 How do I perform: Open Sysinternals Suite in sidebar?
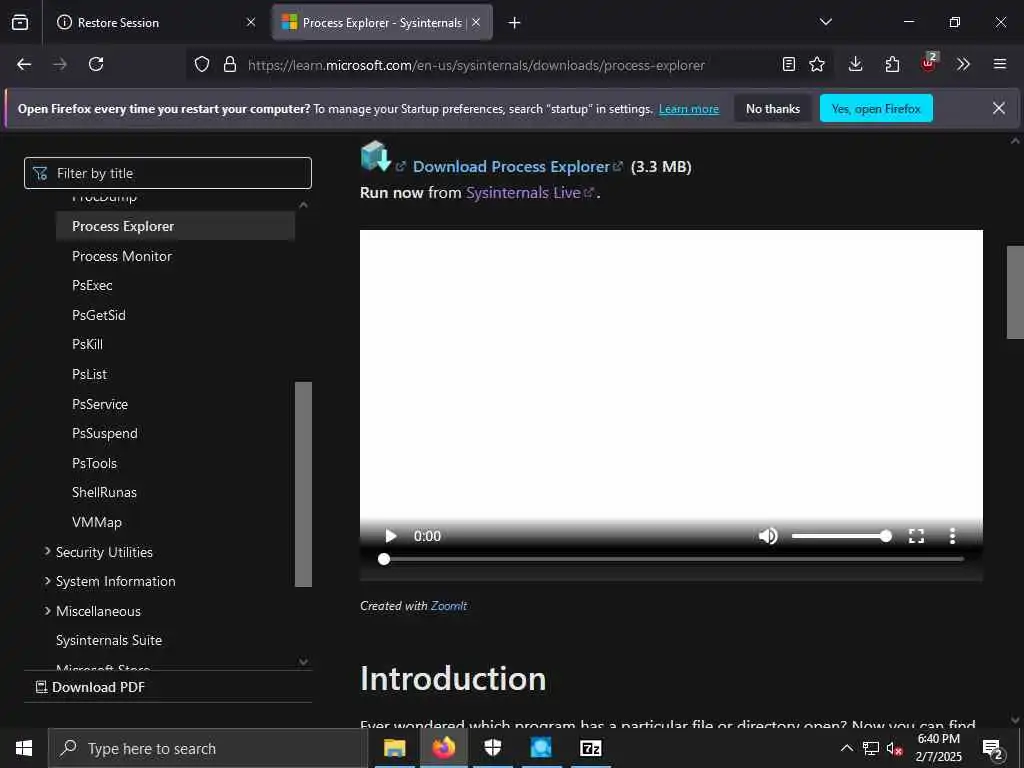[x=109, y=640]
